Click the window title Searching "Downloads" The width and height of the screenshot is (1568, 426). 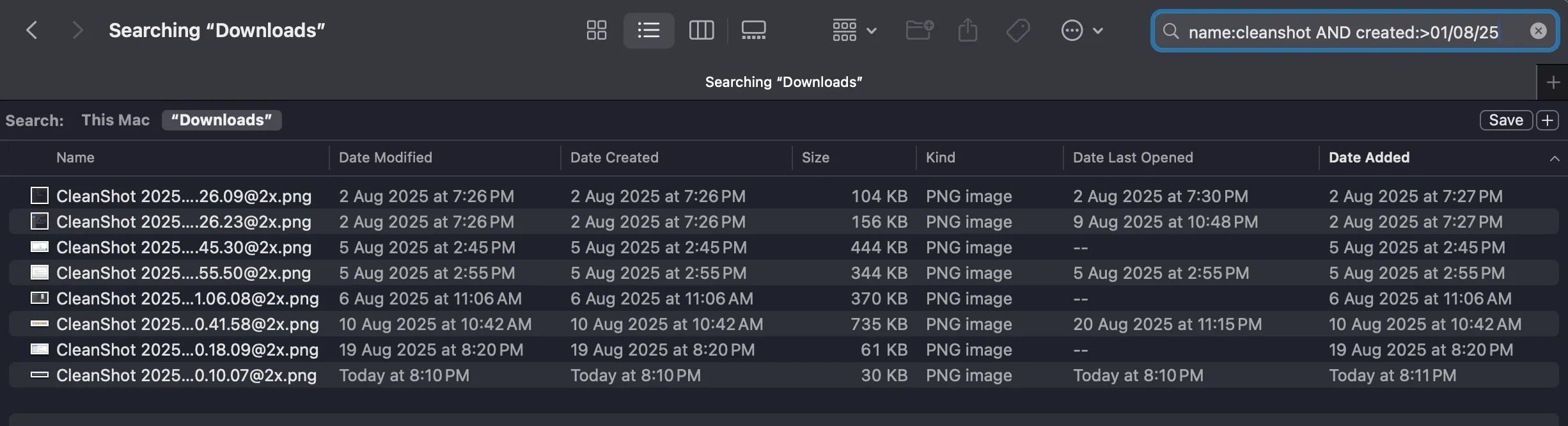(217, 30)
